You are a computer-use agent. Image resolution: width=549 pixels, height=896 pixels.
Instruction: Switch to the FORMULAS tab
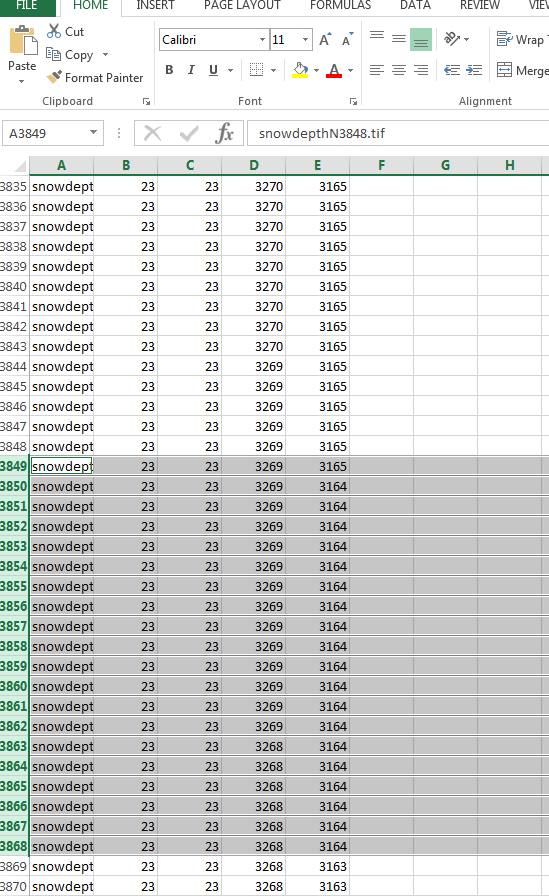coord(340,5)
